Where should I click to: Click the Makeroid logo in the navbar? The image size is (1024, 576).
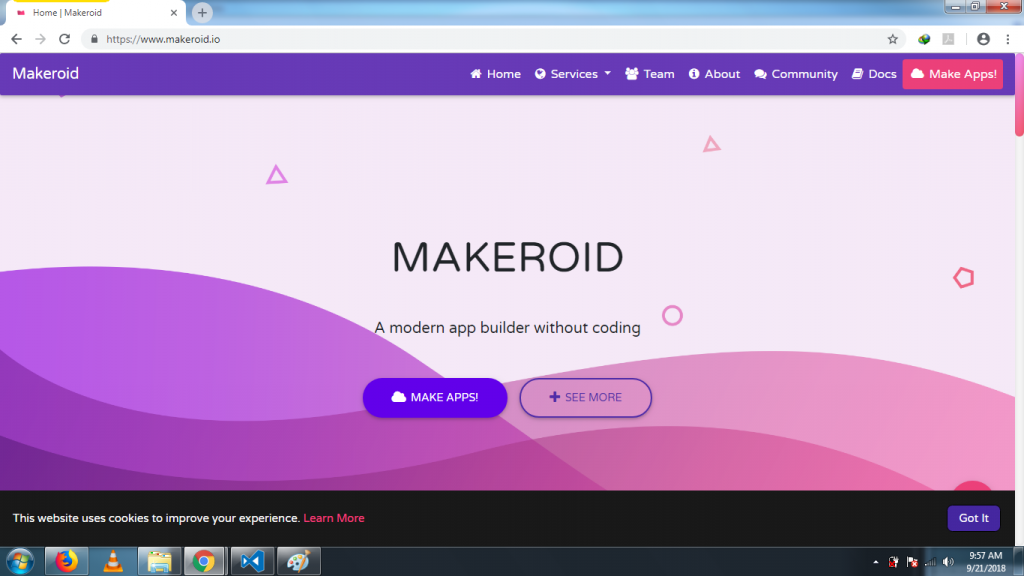coord(46,73)
